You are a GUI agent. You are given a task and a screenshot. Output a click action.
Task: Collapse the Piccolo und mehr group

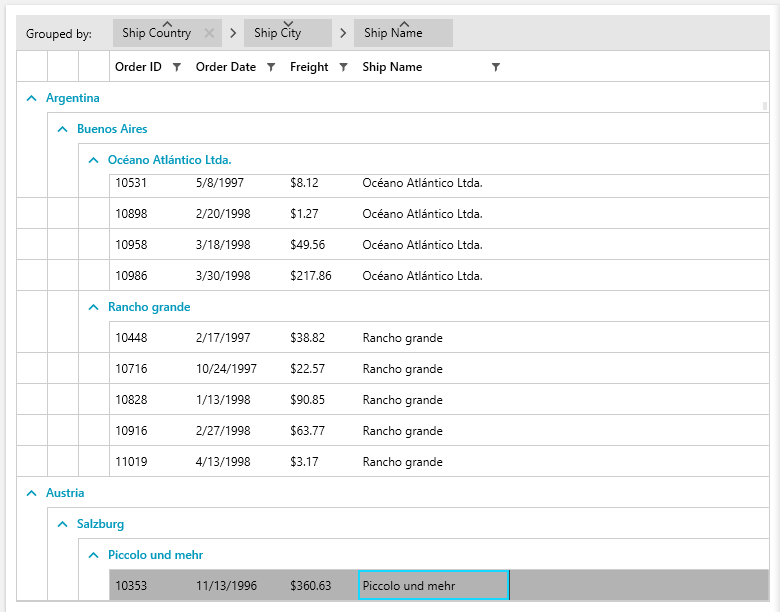pos(93,555)
